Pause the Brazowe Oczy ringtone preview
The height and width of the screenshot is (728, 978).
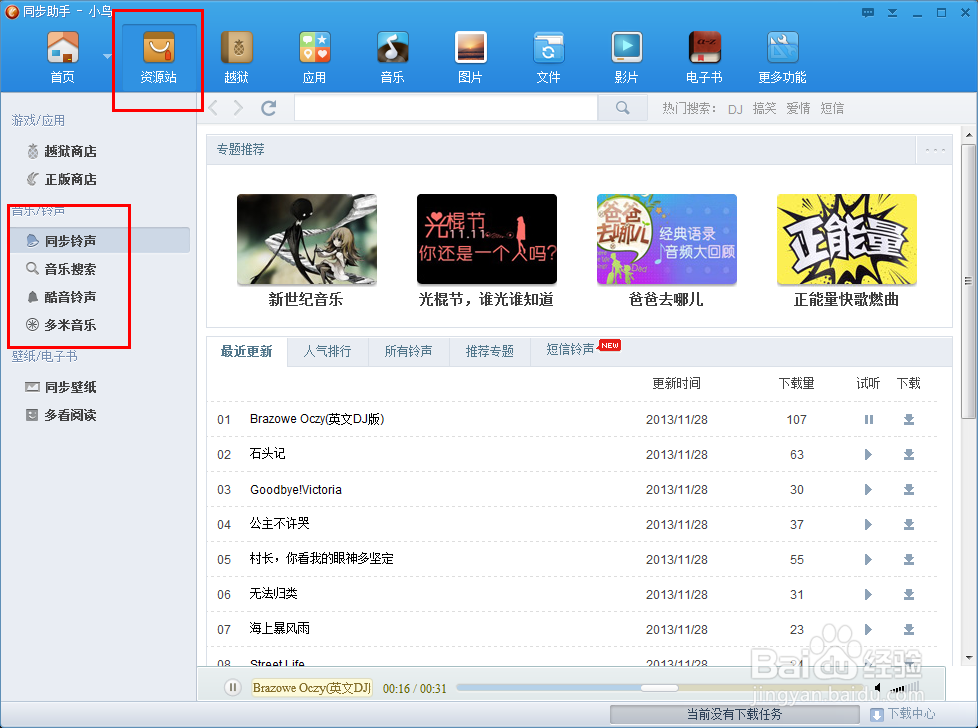tap(867, 418)
